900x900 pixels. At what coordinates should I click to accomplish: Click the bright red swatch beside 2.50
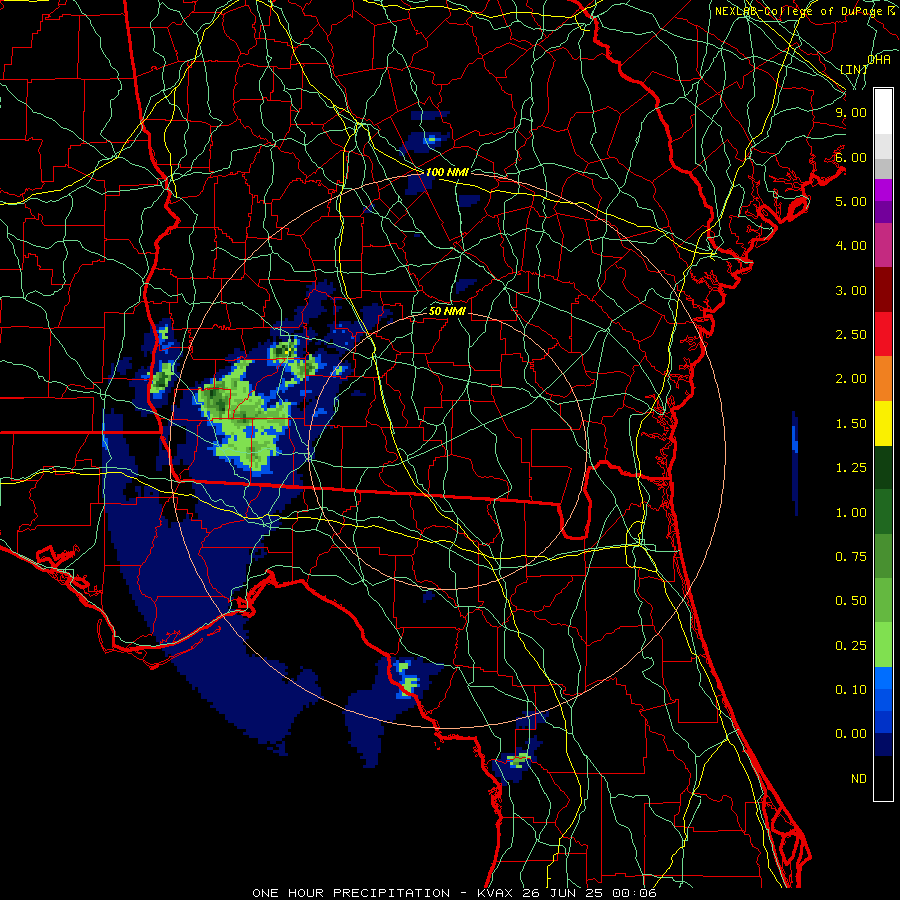[883, 334]
